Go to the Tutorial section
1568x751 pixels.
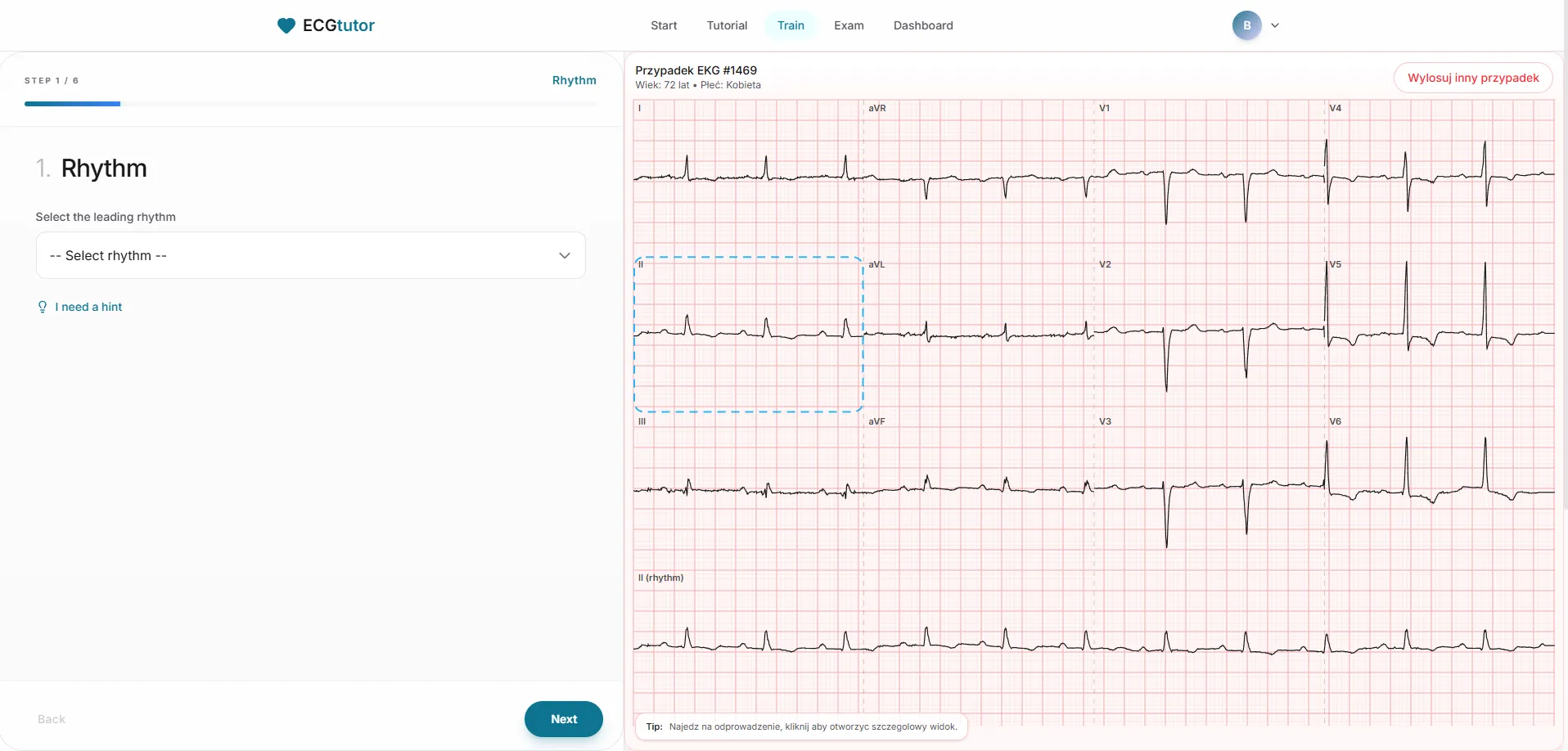727,25
